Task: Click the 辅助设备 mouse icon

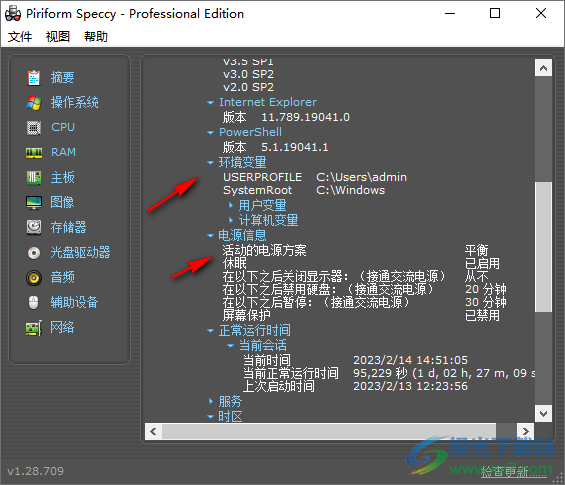Action: [34, 302]
